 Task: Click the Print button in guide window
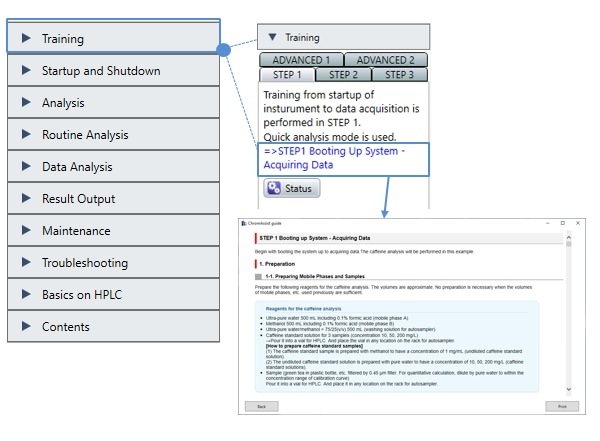pyautogui.click(x=561, y=406)
